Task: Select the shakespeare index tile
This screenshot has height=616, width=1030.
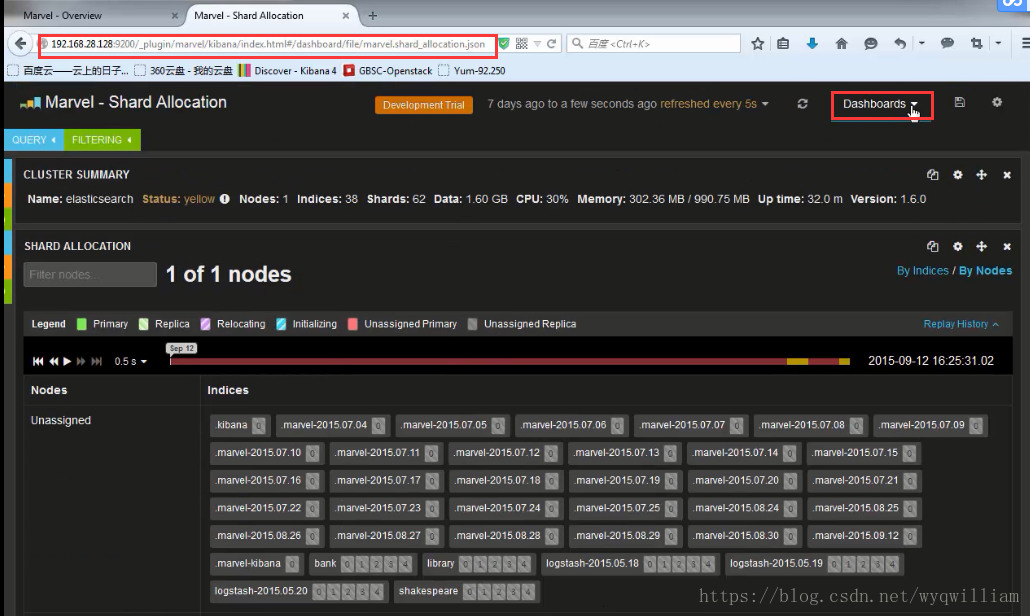Action: tap(466, 591)
